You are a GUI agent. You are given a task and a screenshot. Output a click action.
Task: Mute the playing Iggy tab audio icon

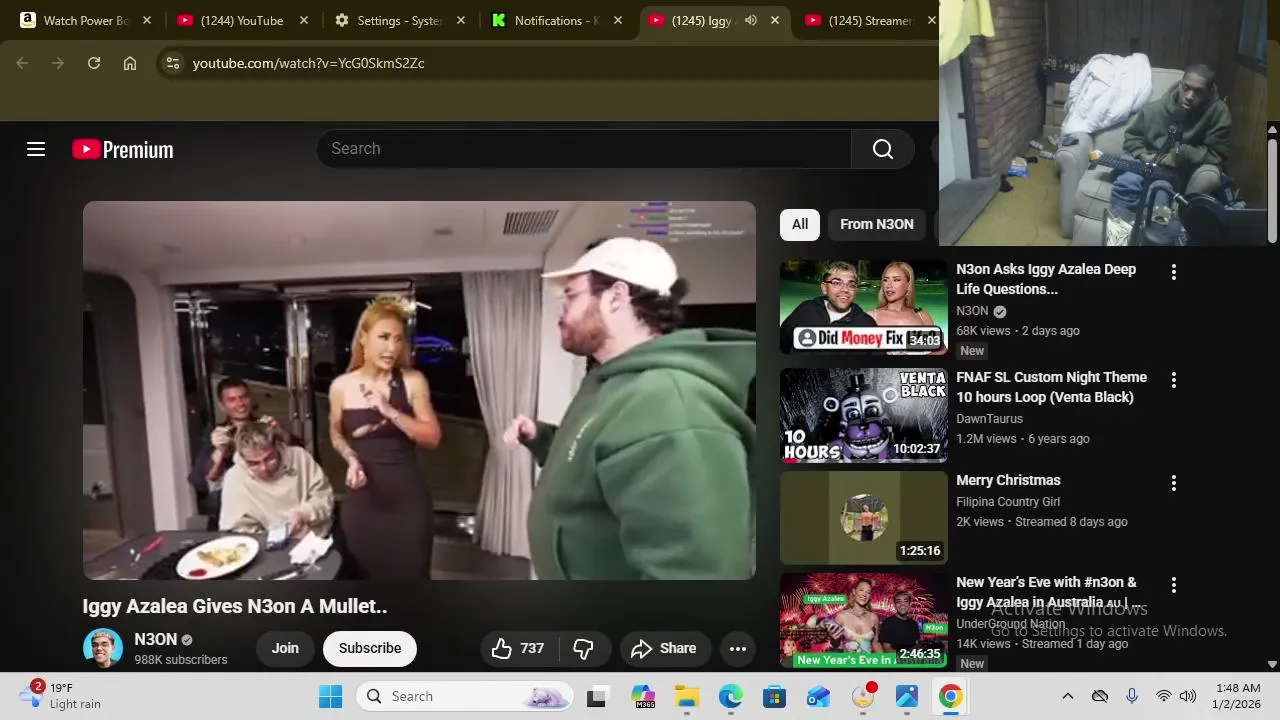[x=750, y=20]
